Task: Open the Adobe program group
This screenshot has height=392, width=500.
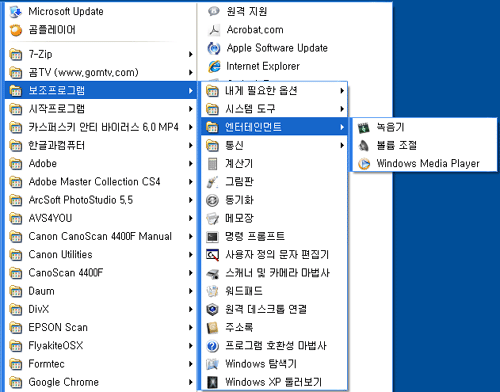Action: 101,163
